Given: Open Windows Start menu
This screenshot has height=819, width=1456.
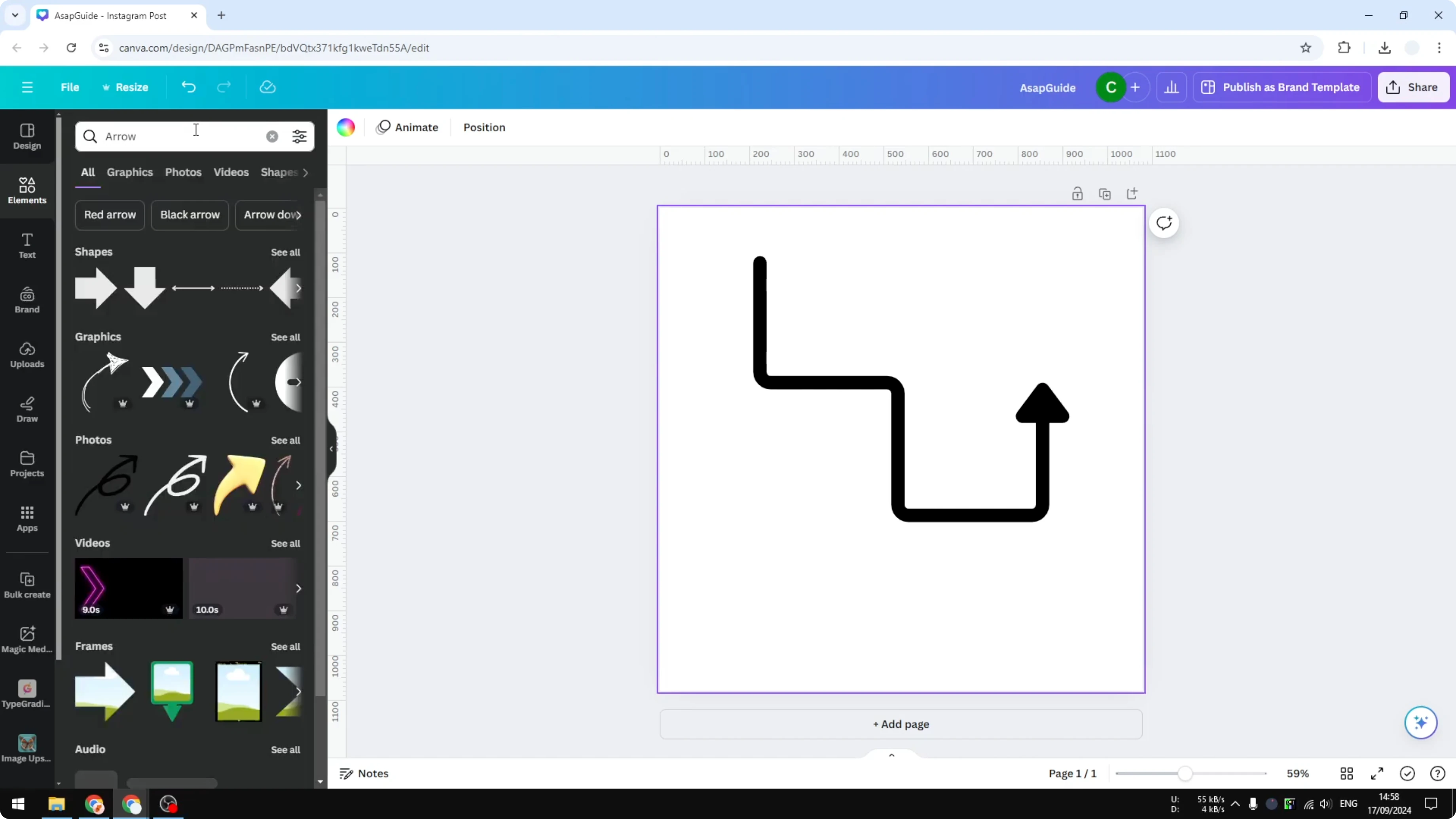Looking at the screenshot, I should click(x=18, y=804).
